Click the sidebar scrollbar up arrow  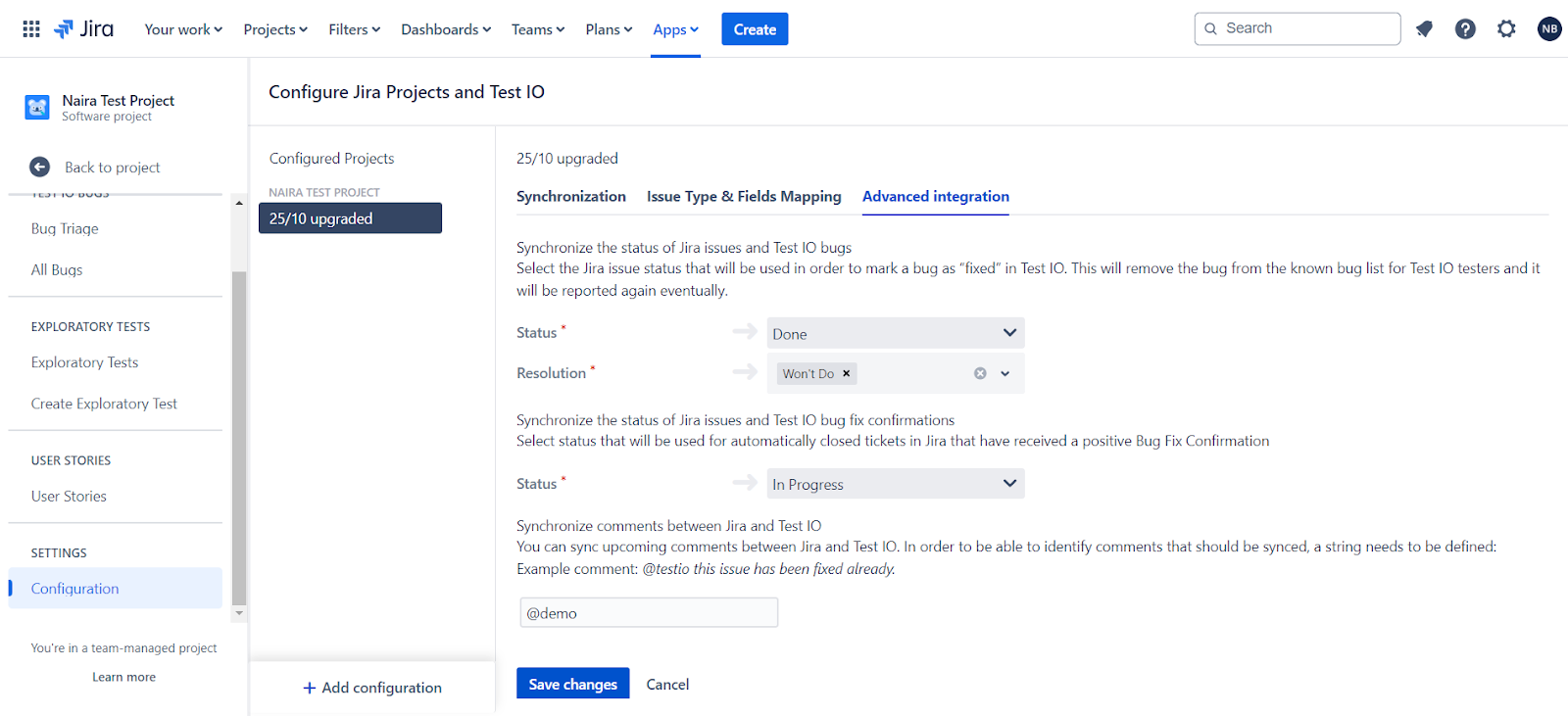pyautogui.click(x=239, y=203)
